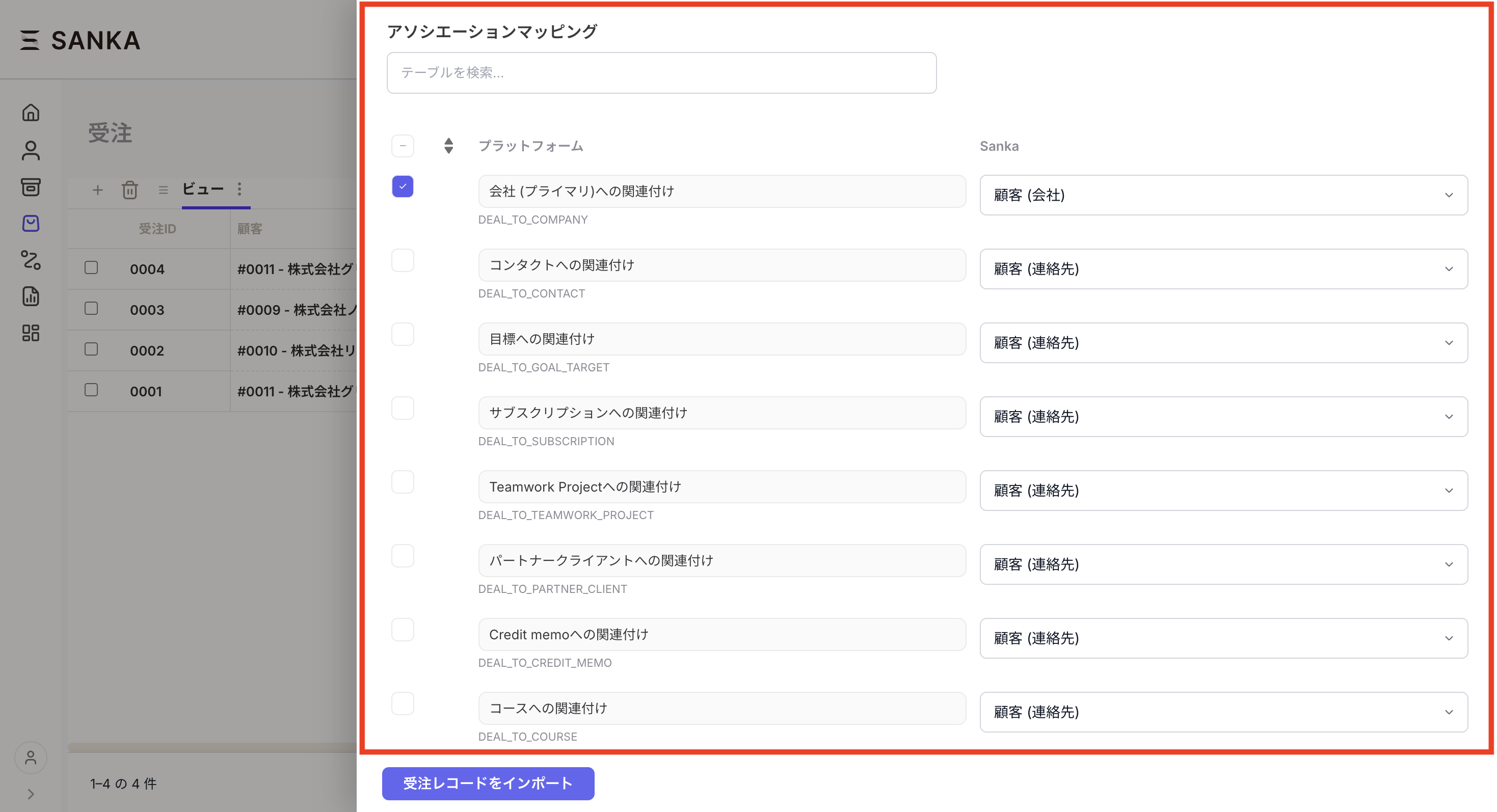
Task: Sort the プラットフォーム column with arrows
Action: click(448, 146)
